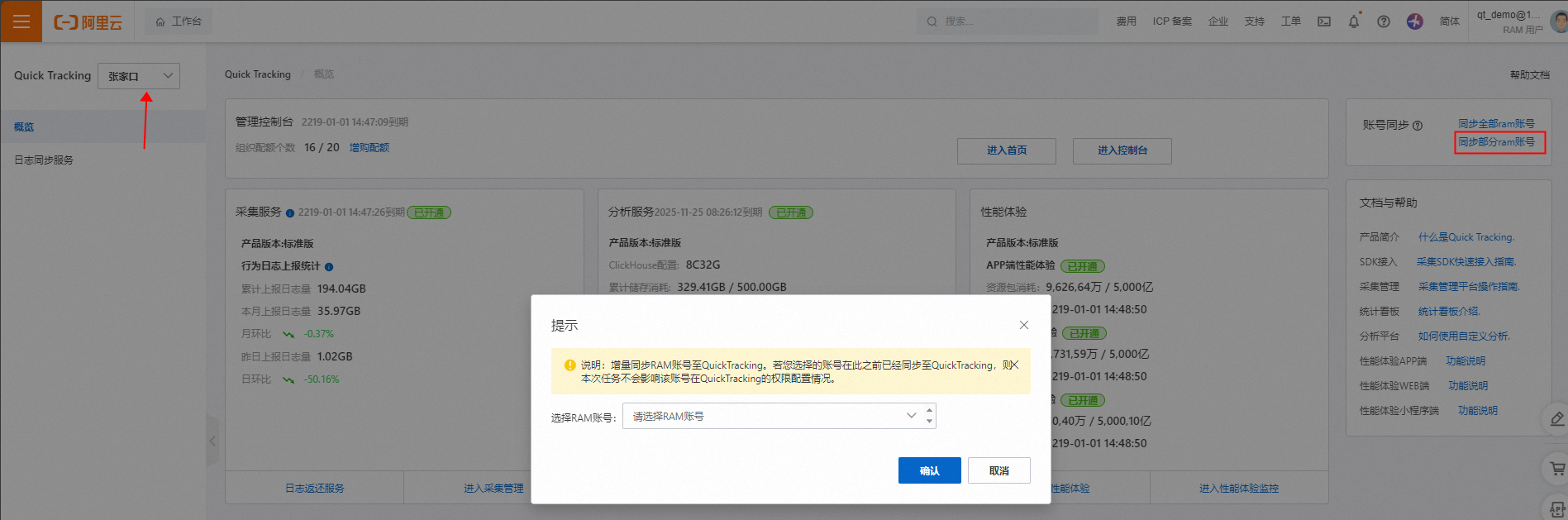This screenshot has height=520, width=1568.
Task: Open the 张家口 region dropdown
Action: [x=139, y=76]
